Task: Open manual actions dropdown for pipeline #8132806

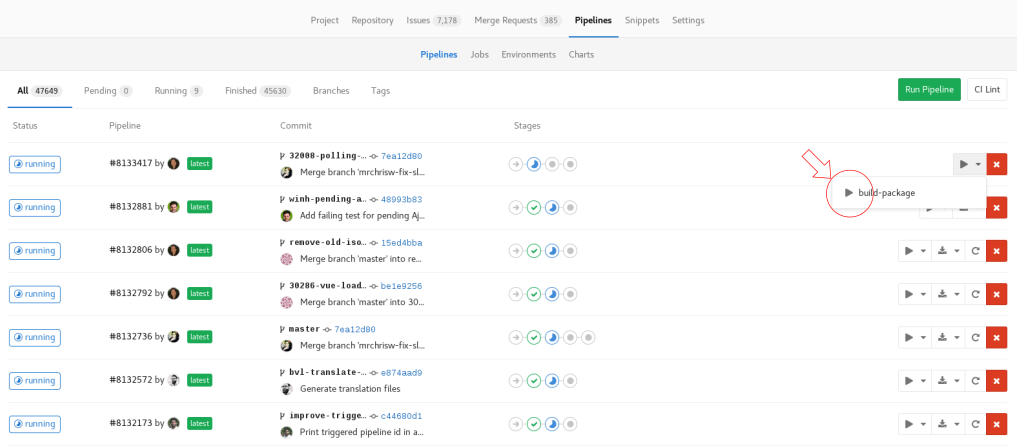Action: pos(914,251)
